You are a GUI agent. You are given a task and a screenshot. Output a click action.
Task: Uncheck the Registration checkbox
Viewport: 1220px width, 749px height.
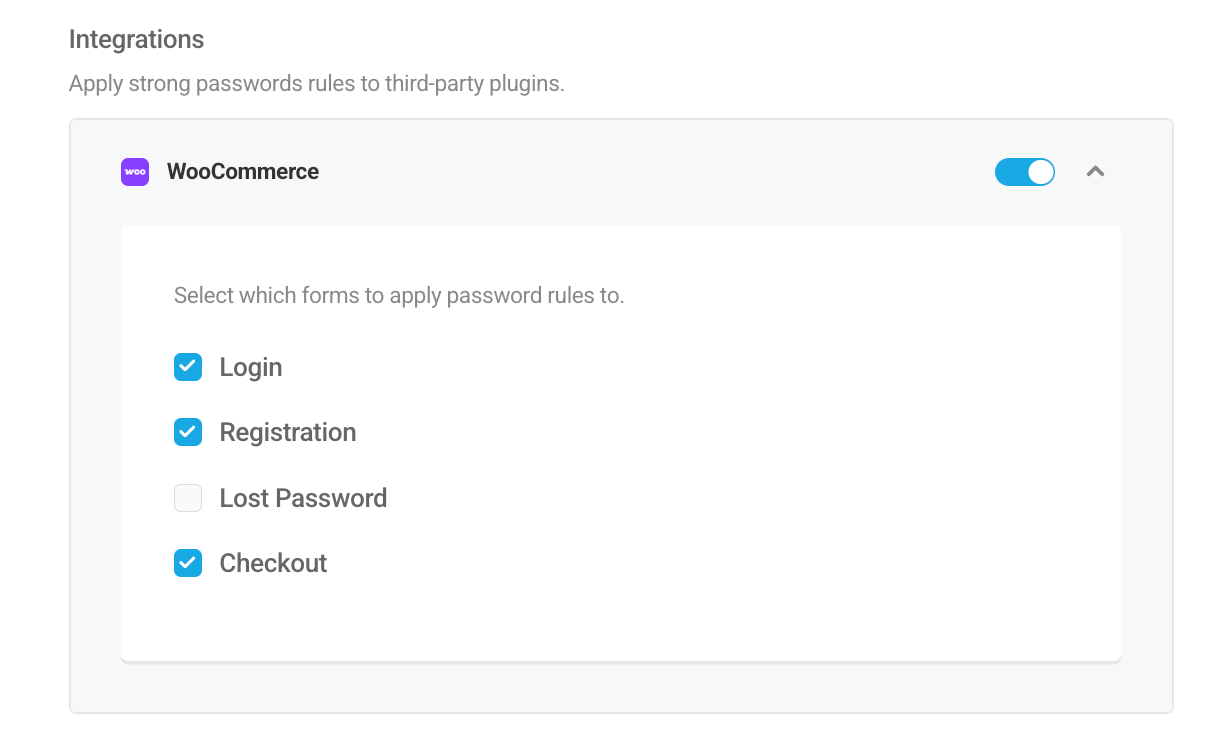188,432
